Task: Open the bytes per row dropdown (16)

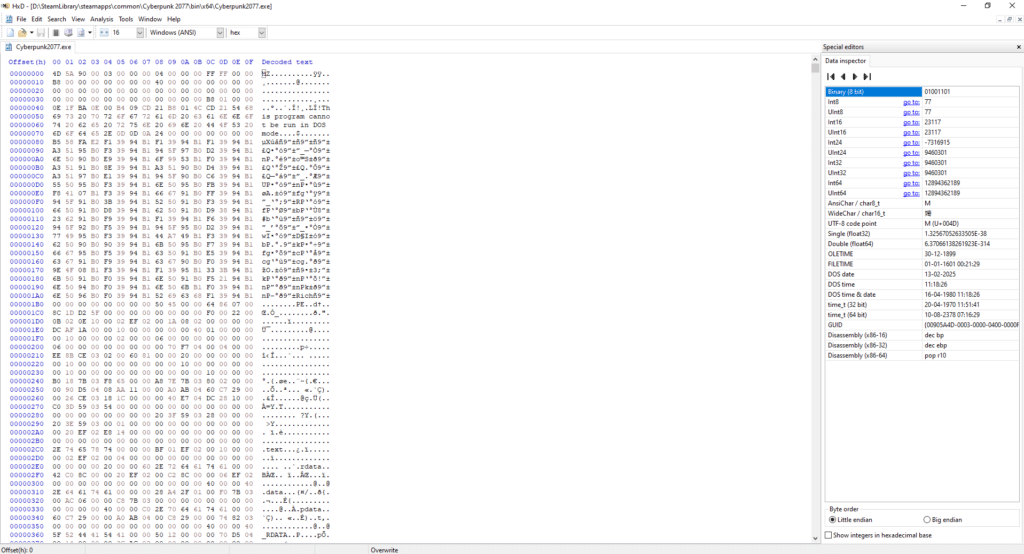Action: point(137,33)
